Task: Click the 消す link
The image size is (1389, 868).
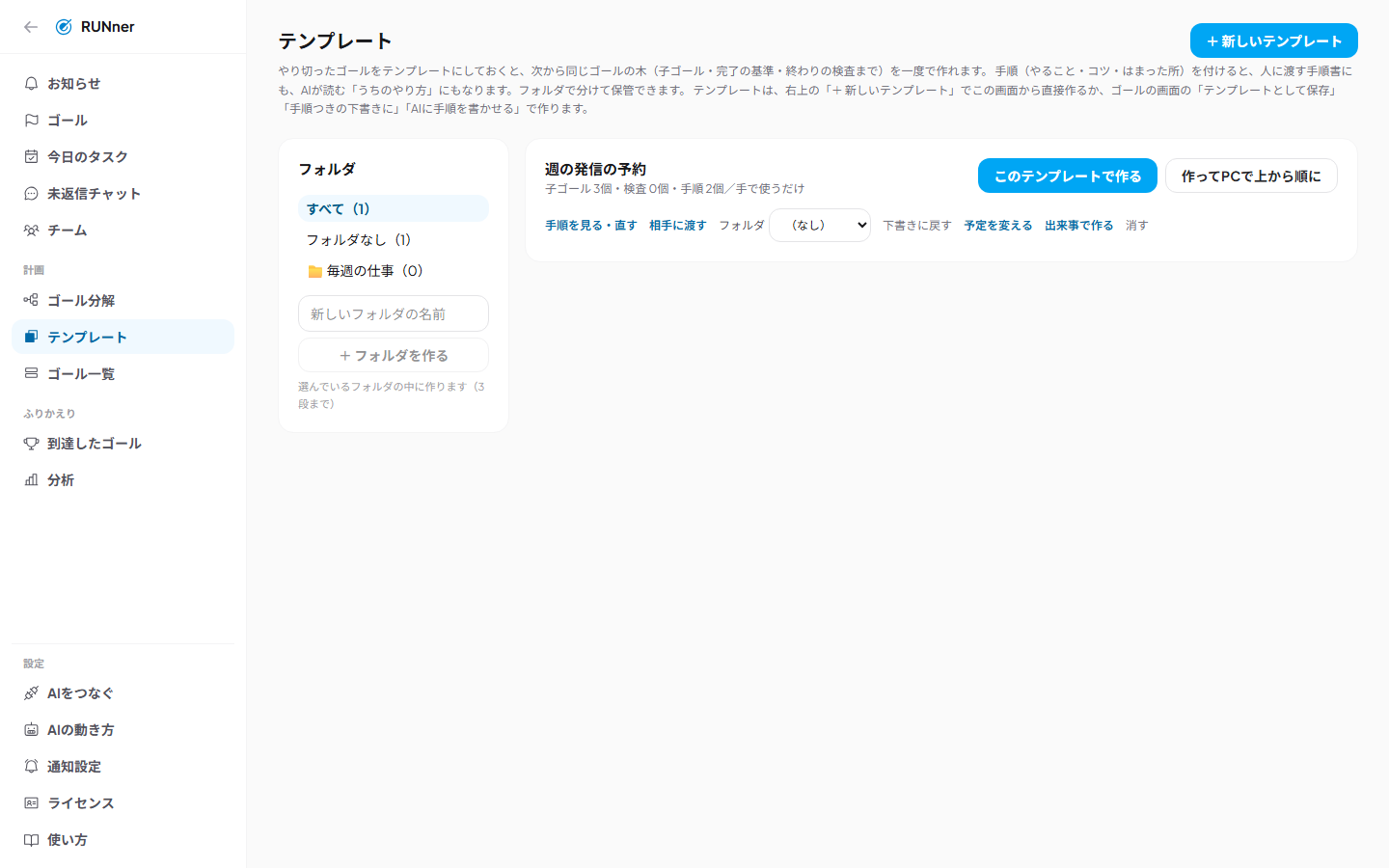Action: point(1137,226)
